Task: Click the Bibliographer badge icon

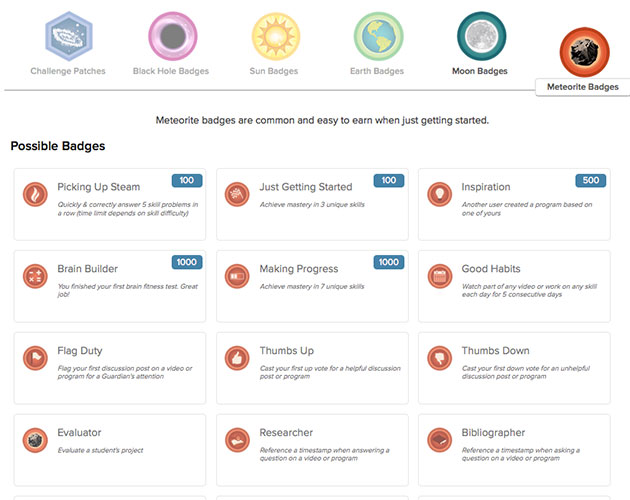Action: coord(439,439)
